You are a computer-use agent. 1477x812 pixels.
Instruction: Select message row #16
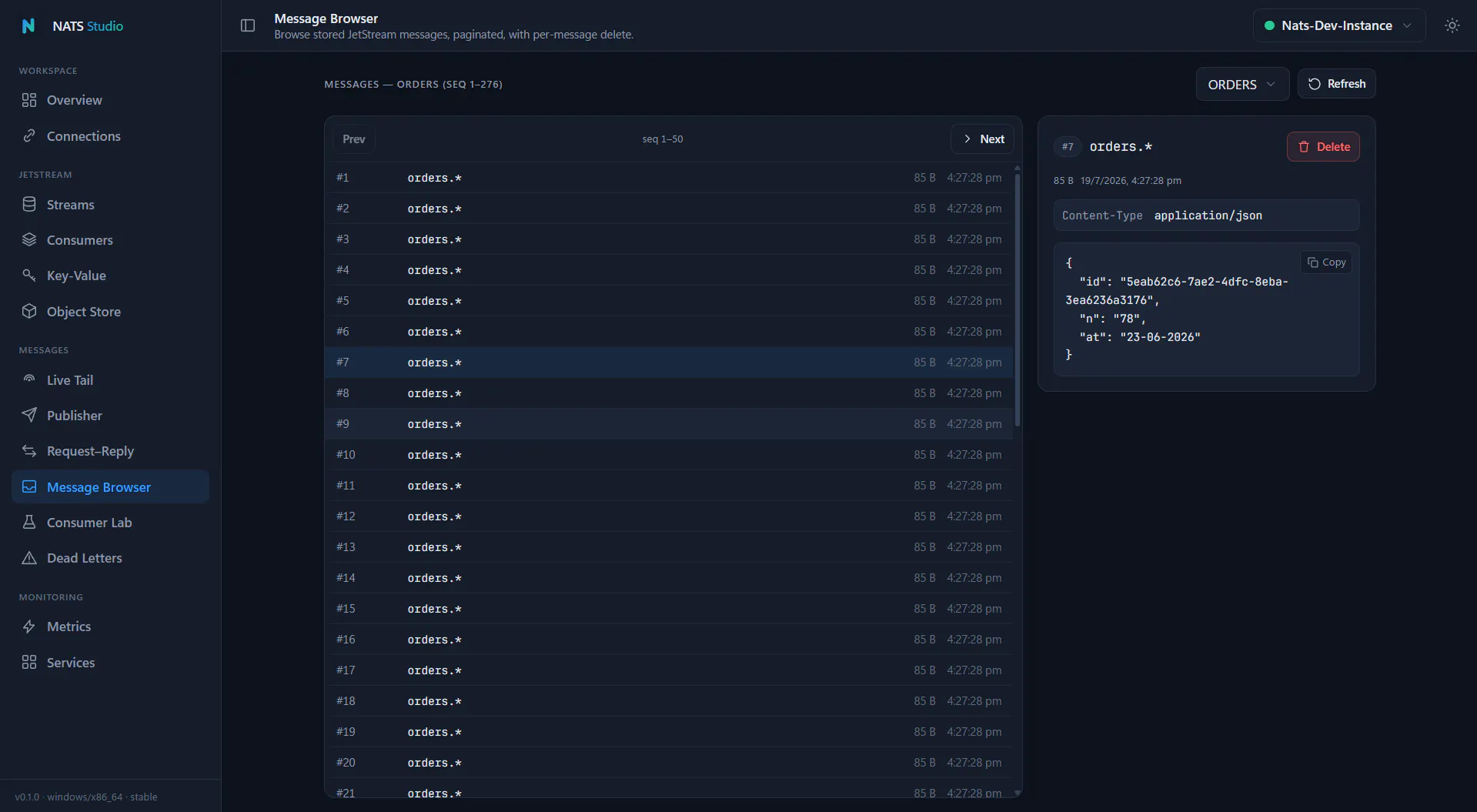click(669, 639)
